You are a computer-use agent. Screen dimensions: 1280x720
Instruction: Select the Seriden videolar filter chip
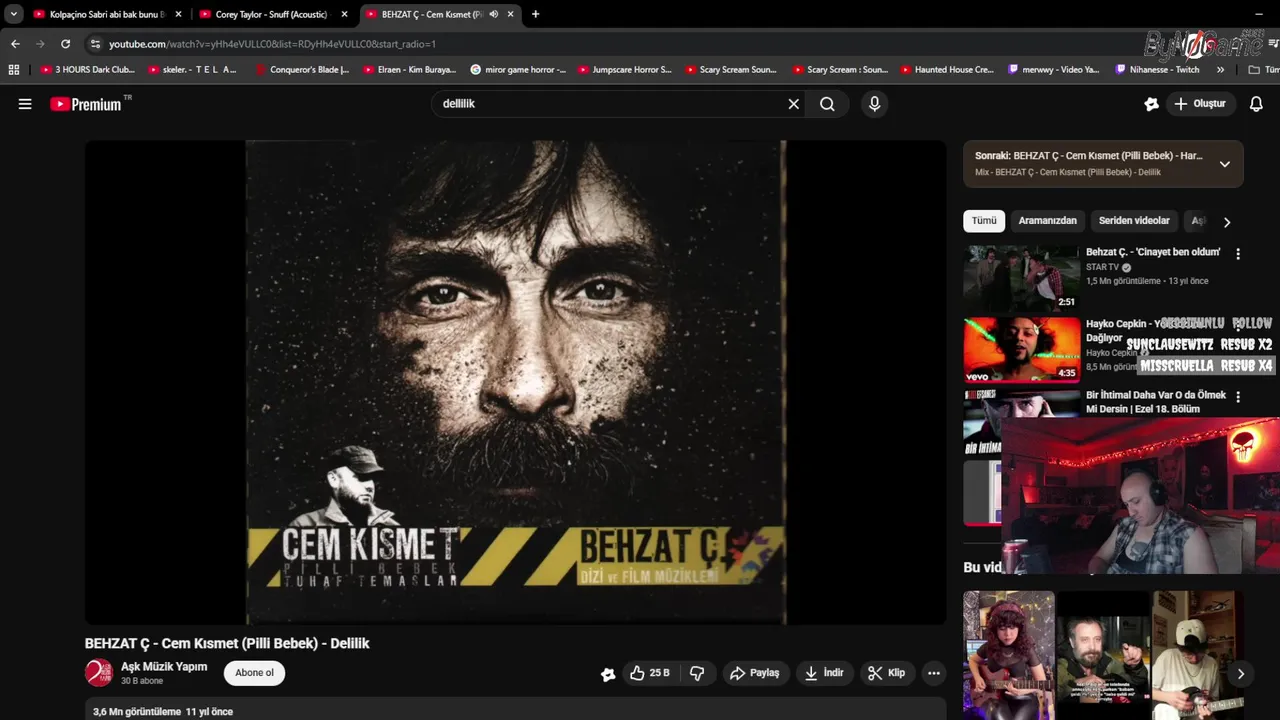[x=1134, y=221]
